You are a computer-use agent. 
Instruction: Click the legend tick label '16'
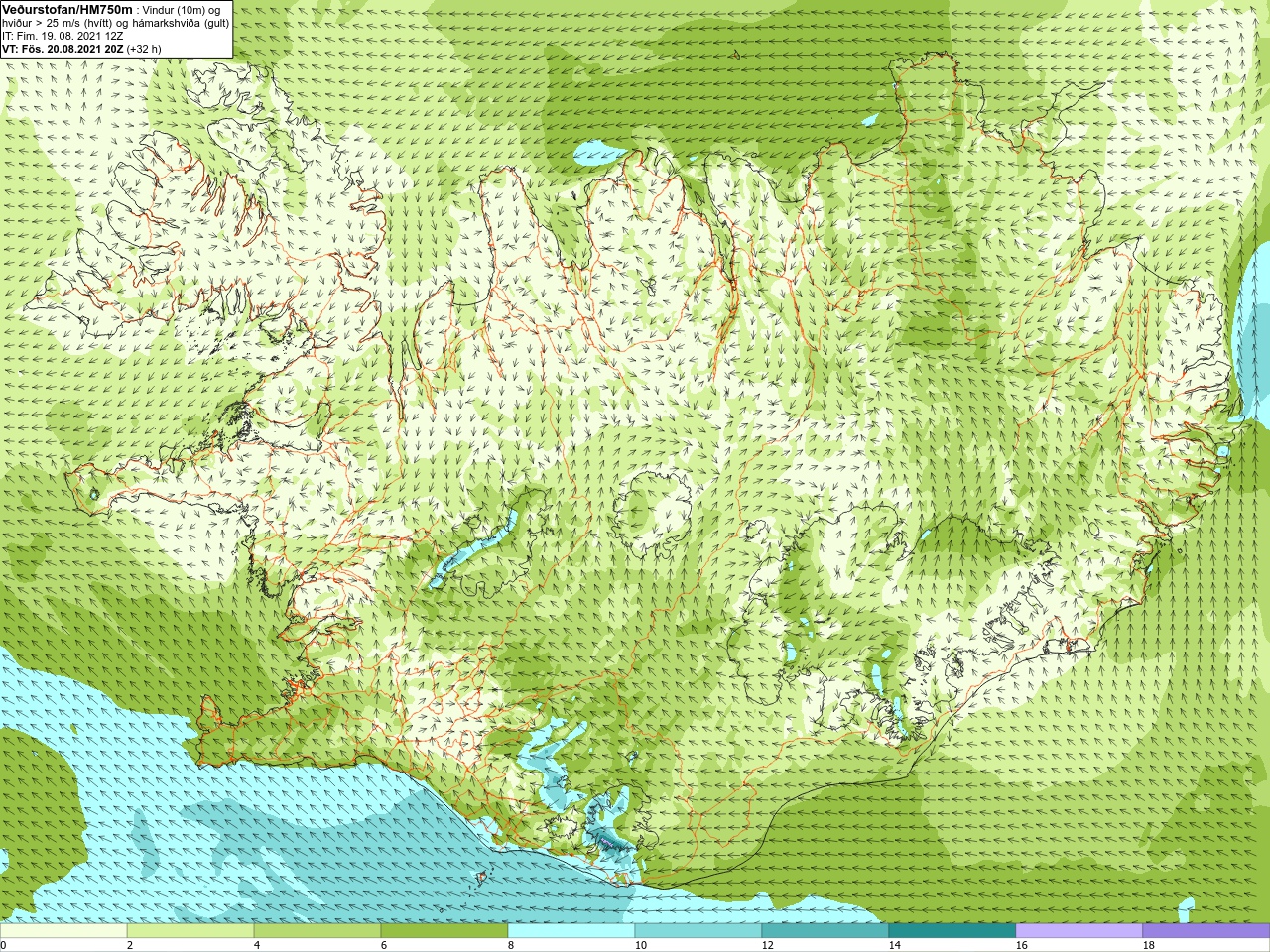tap(1022, 946)
